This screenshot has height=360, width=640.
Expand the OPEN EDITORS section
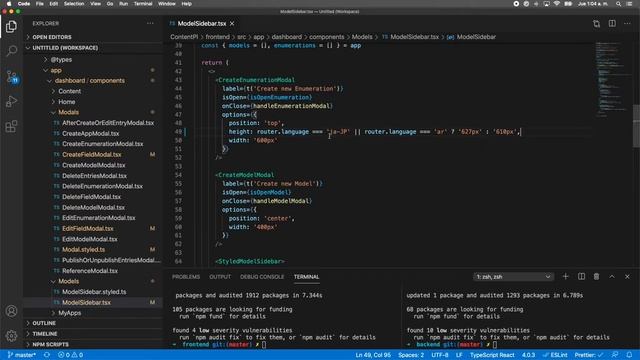(52, 37)
